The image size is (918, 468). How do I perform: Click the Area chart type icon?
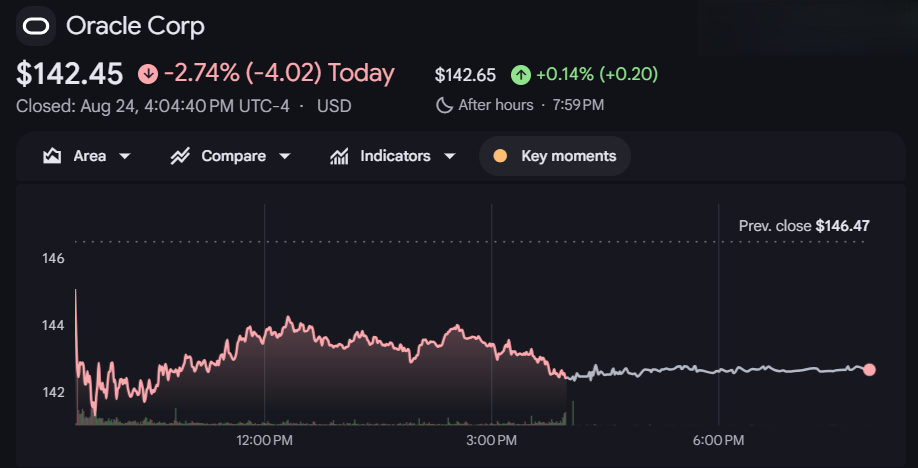[x=52, y=156]
